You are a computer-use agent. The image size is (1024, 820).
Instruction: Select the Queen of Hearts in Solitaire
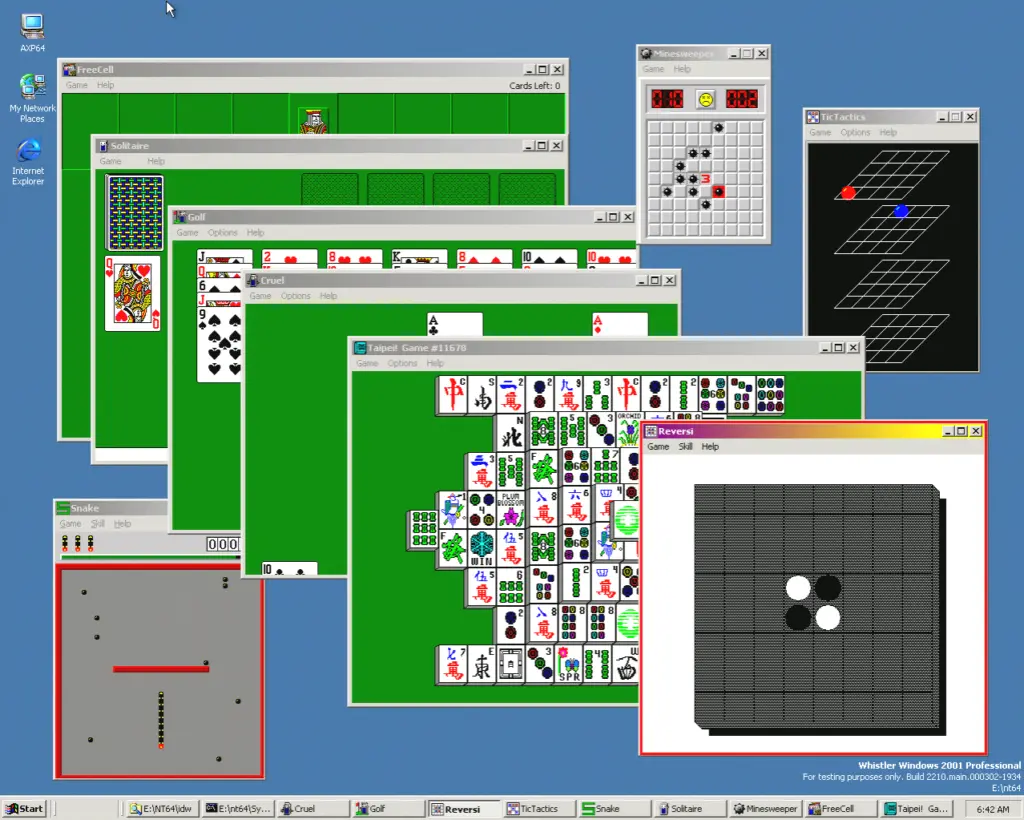tap(133, 293)
